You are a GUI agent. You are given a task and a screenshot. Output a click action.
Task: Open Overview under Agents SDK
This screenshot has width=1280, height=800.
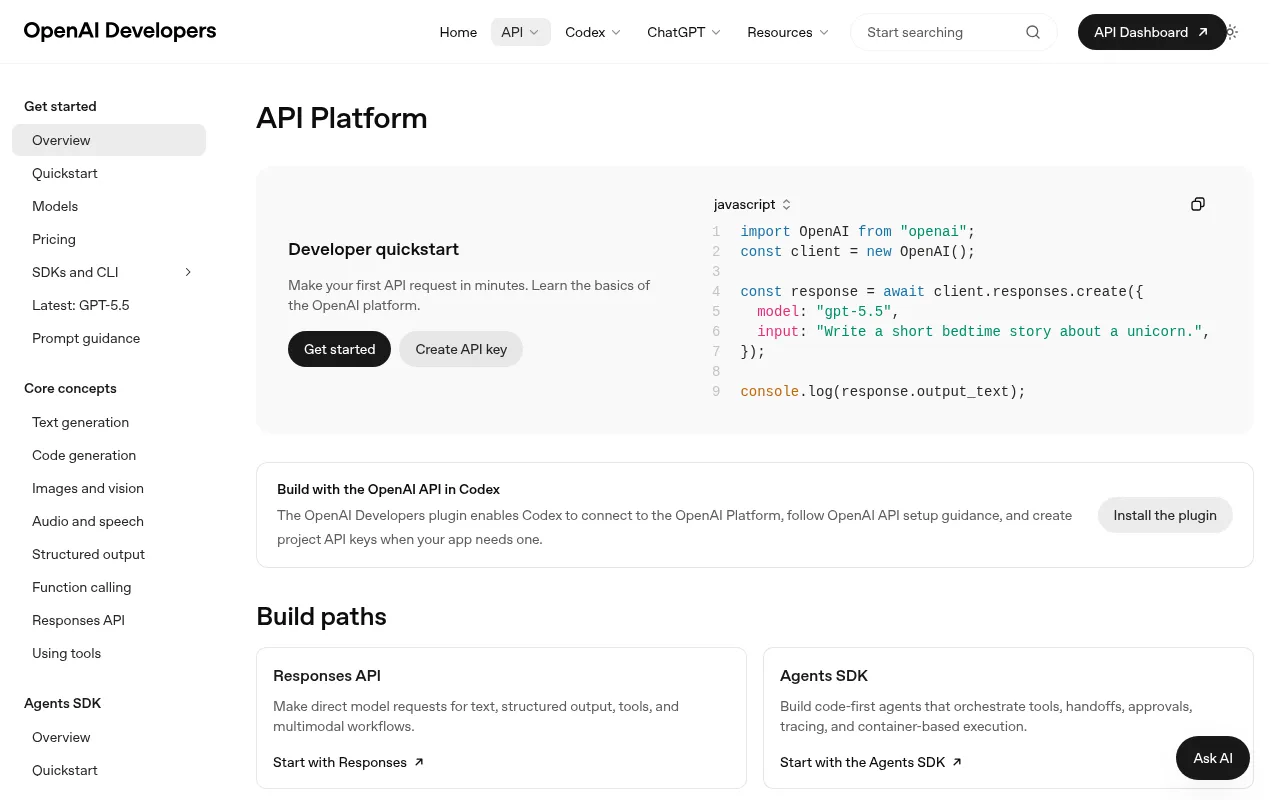pos(109,737)
